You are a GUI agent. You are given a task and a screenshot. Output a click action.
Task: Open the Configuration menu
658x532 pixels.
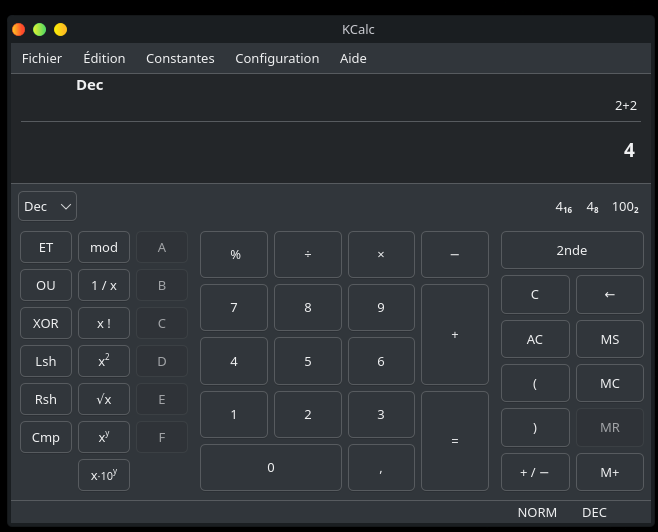pos(277,58)
